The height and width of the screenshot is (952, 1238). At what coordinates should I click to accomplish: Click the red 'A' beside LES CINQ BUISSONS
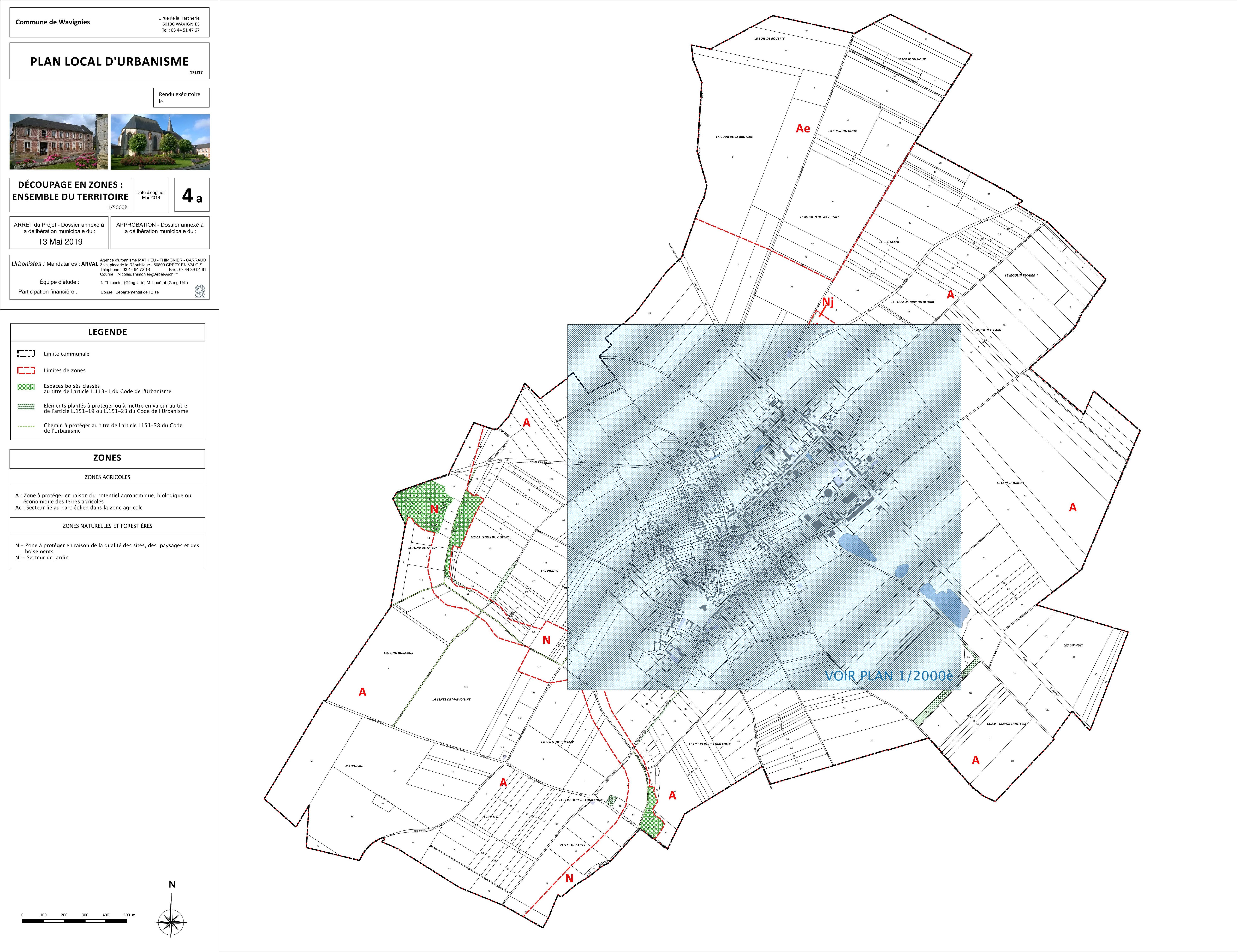pyautogui.click(x=363, y=692)
